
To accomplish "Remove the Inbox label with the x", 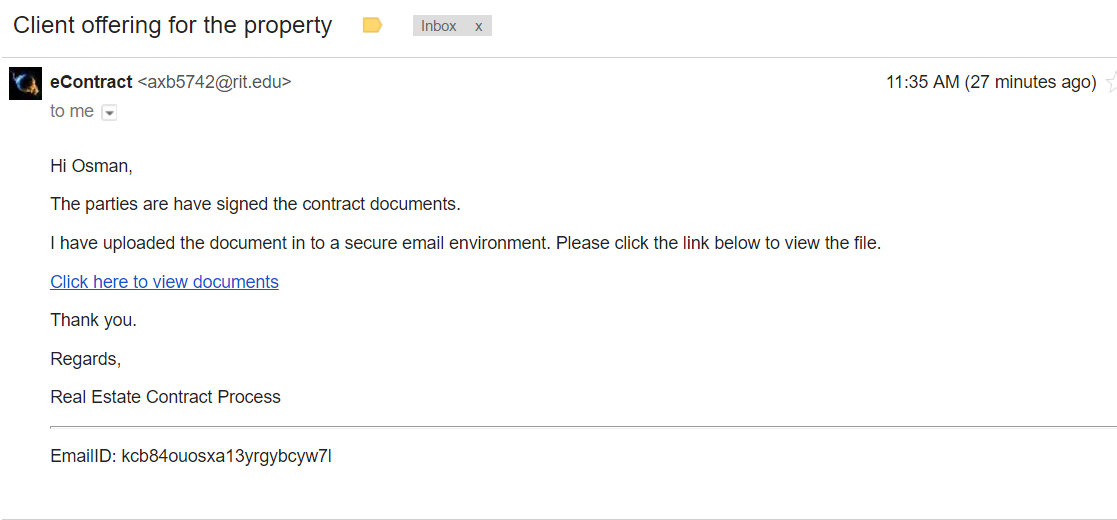I will pos(479,26).
